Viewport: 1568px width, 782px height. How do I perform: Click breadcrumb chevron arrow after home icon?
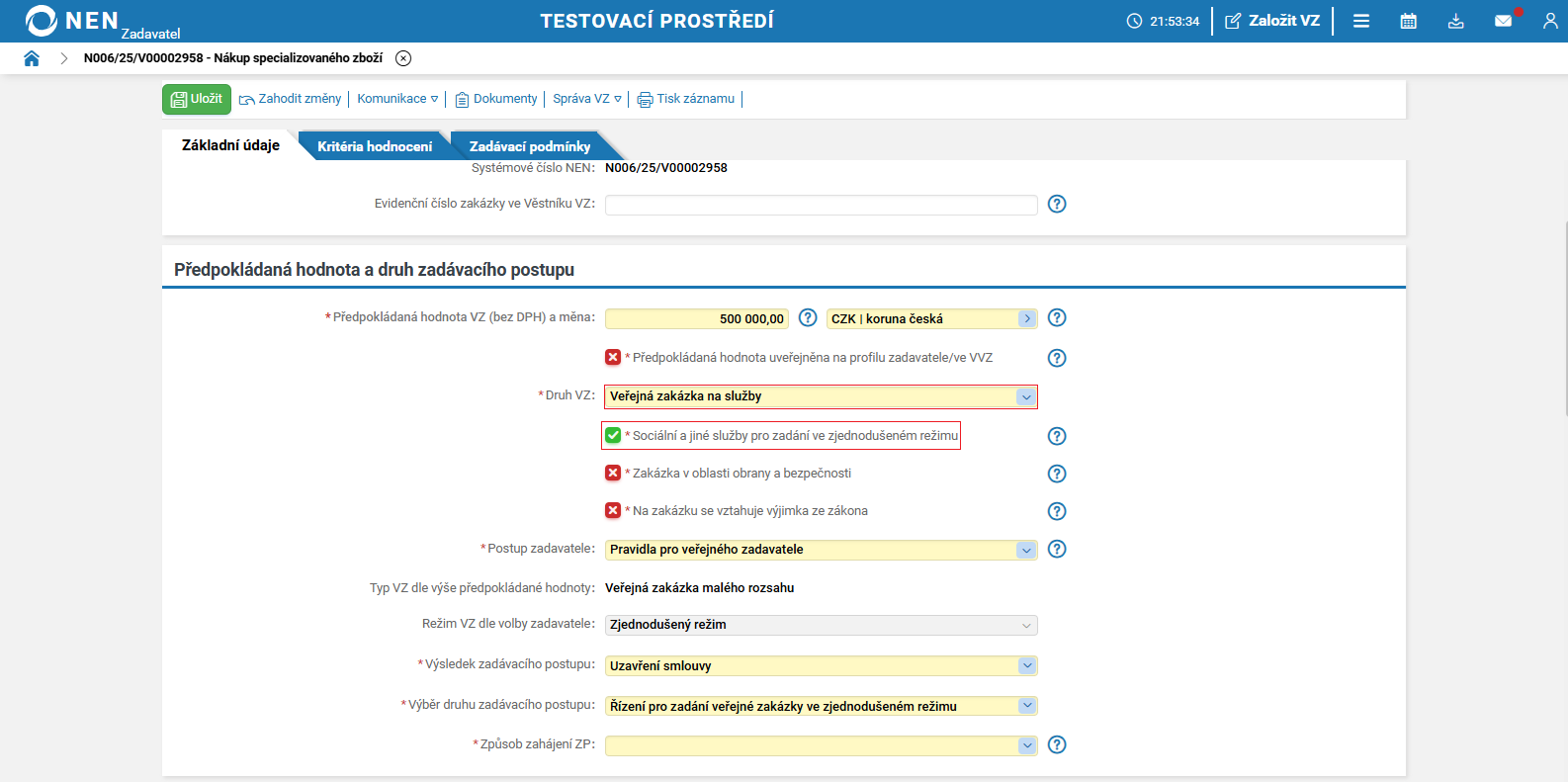click(x=64, y=58)
